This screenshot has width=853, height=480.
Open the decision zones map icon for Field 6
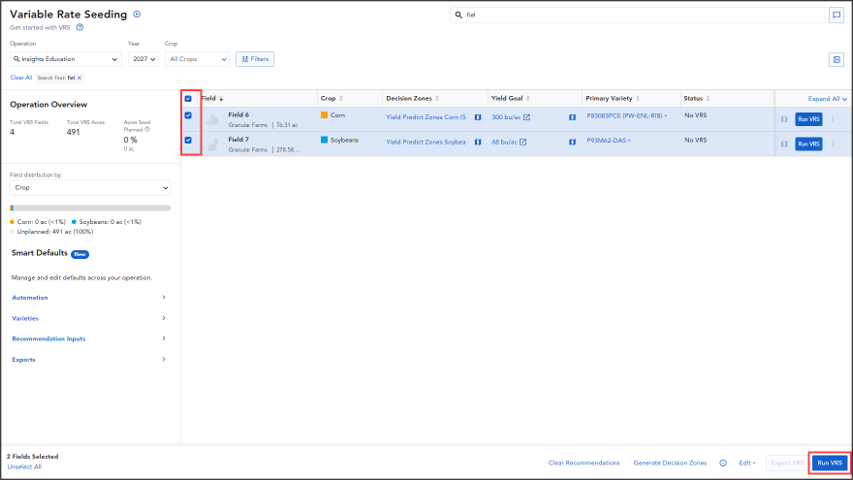coord(478,117)
